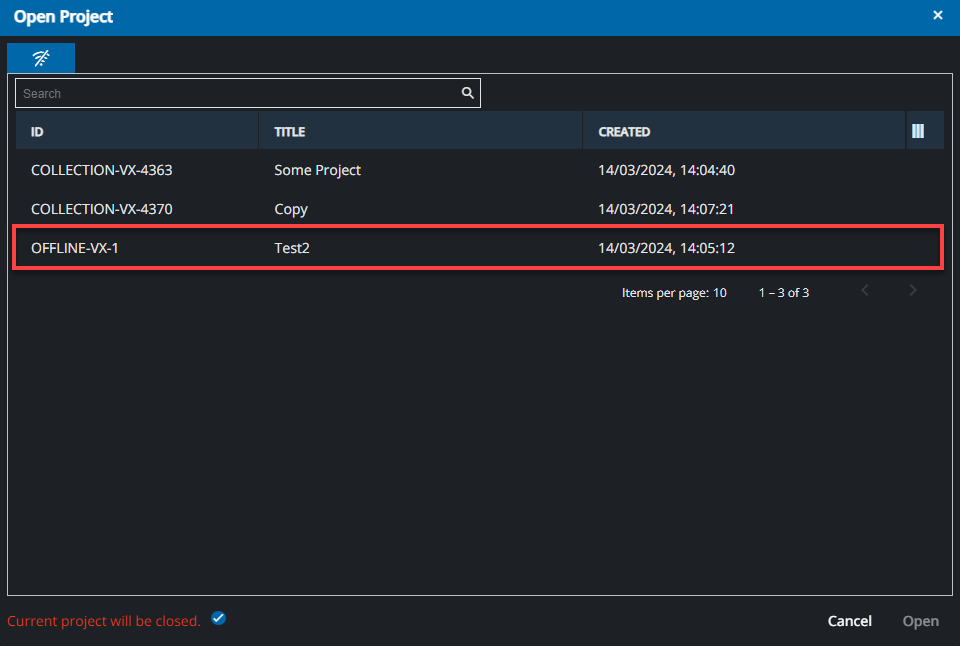Sort by the TITLE column header

click(x=290, y=132)
